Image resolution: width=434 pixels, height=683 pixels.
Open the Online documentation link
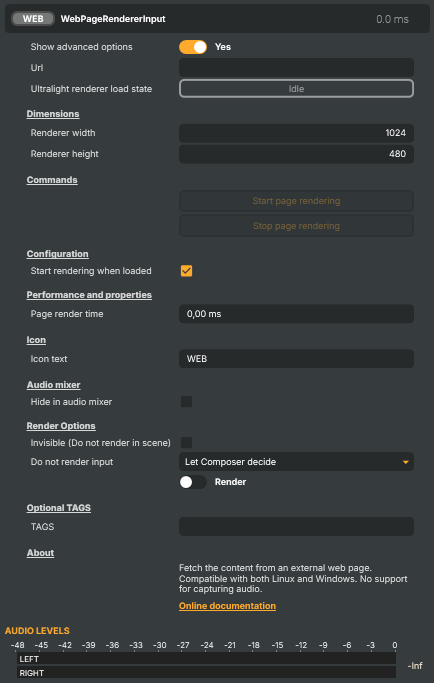[x=227, y=606]
